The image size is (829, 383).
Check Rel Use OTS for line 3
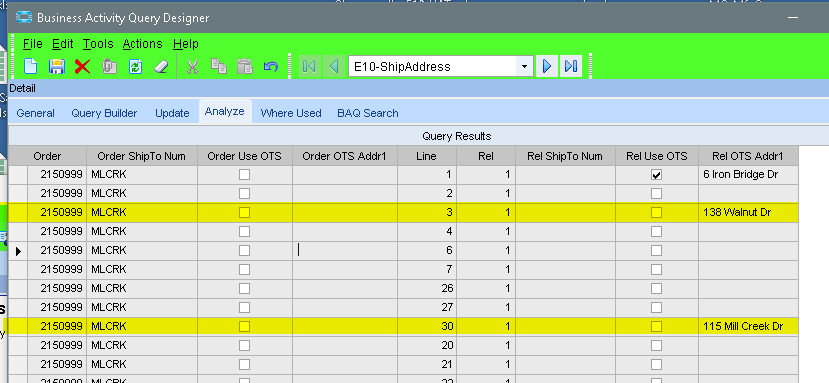pyautogui.click(x=657, y=213)
